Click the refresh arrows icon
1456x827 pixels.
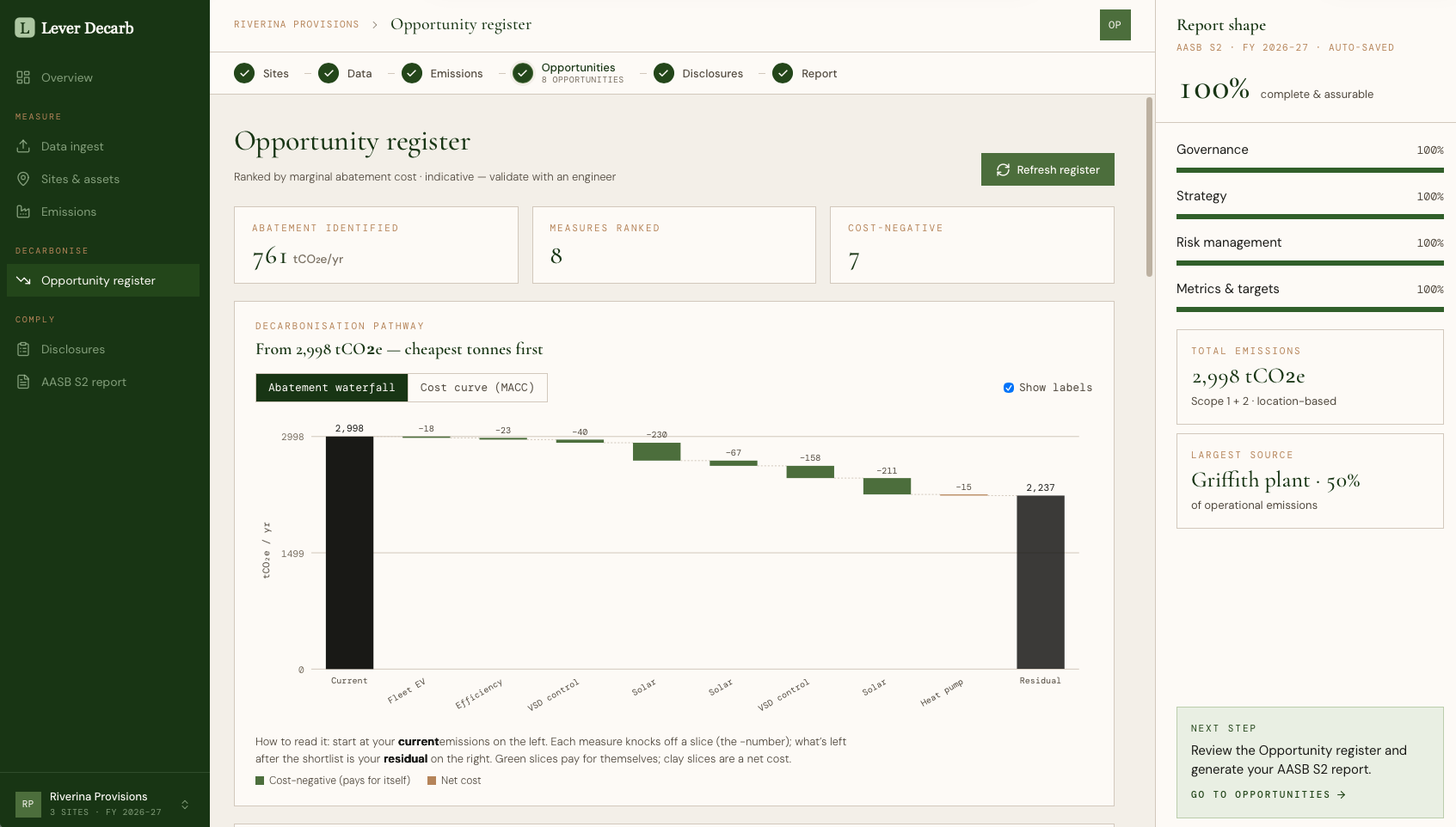tap(1003, 170)
